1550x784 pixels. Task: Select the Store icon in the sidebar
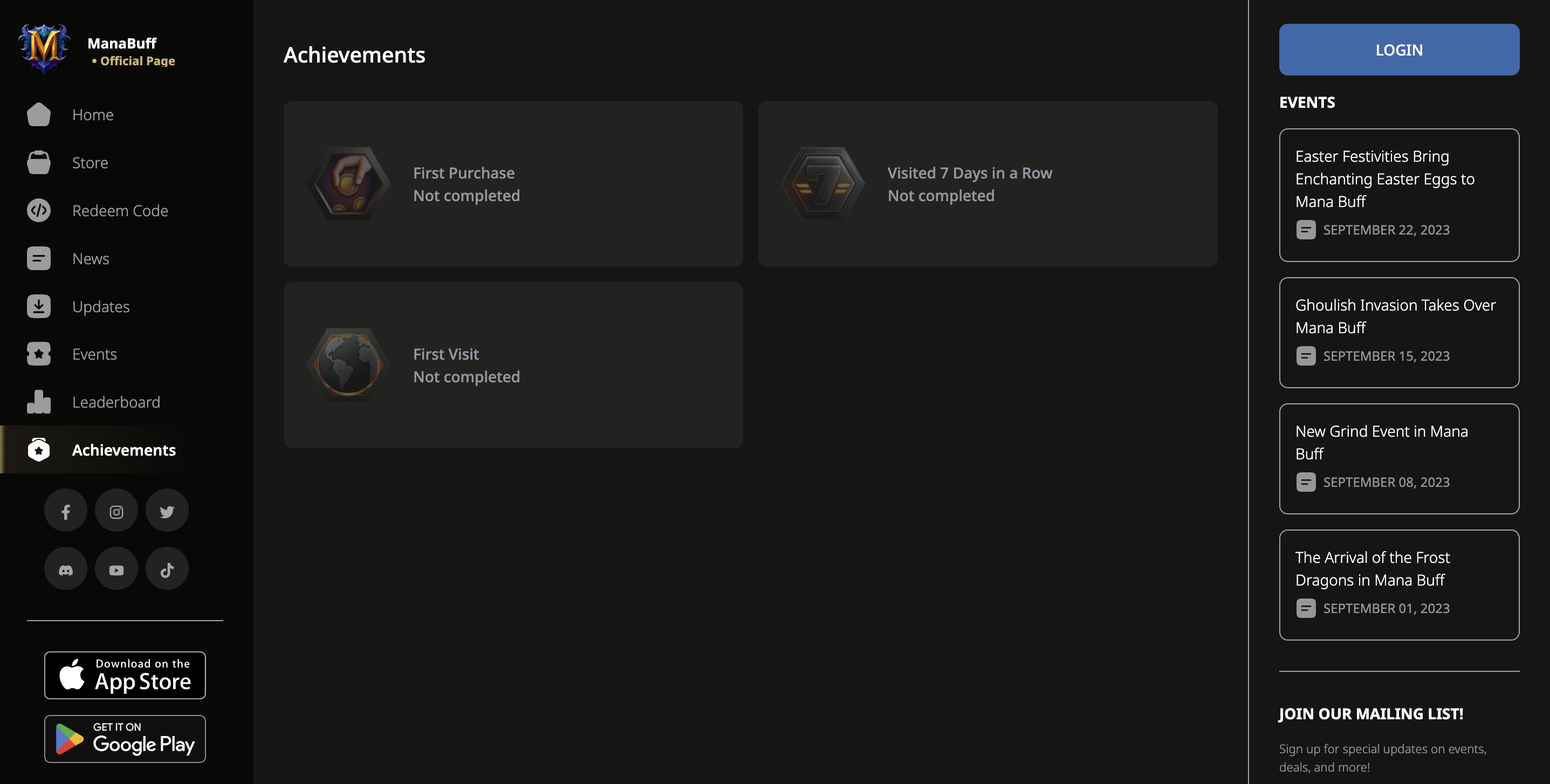click(x=38, y=162)
